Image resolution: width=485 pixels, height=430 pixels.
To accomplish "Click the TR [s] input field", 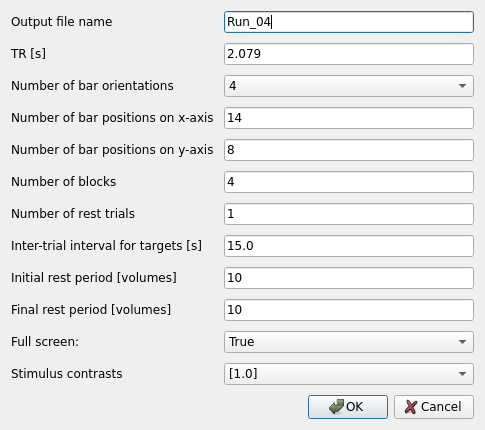I will 349,54.
